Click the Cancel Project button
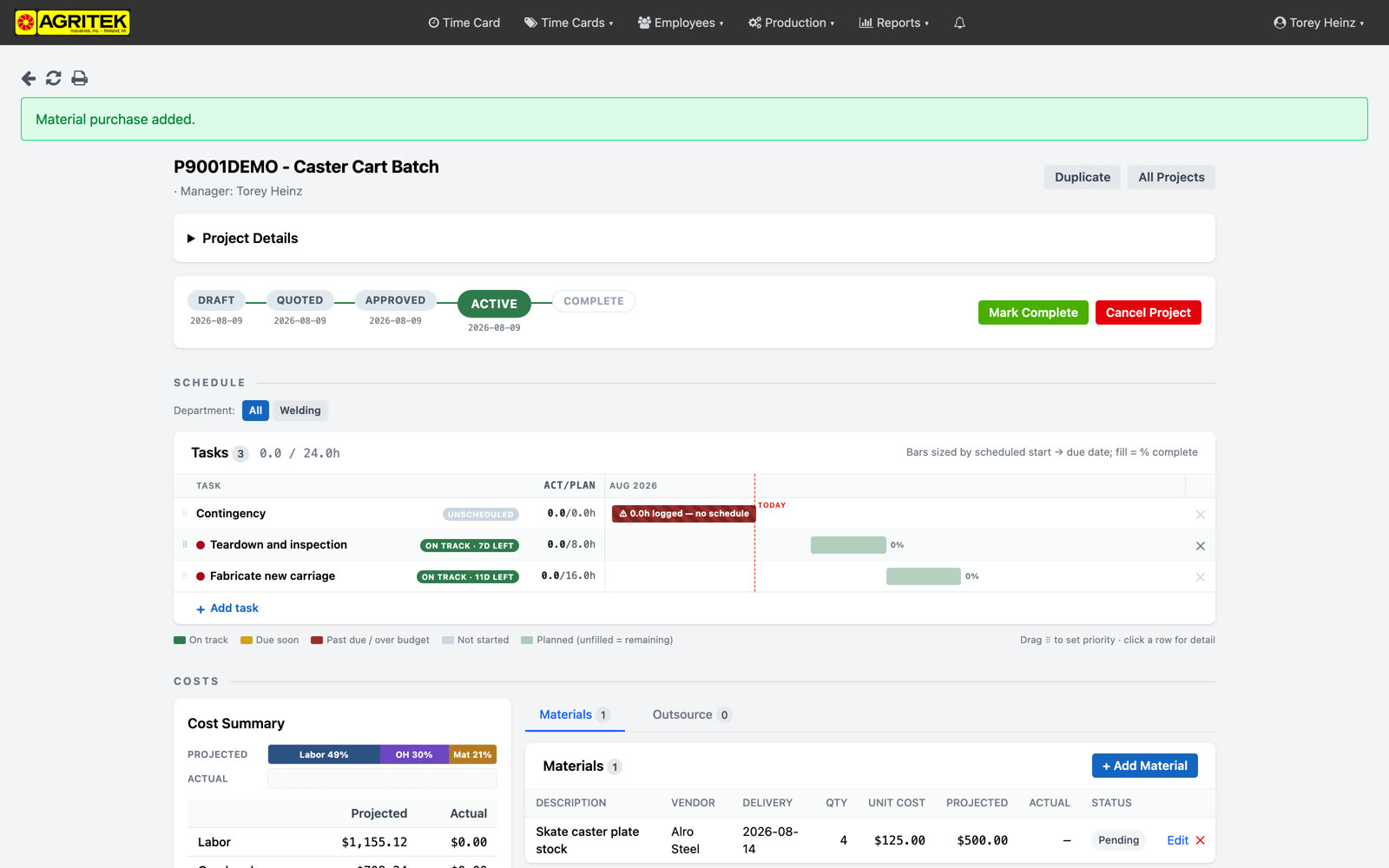 [1148, 312]
